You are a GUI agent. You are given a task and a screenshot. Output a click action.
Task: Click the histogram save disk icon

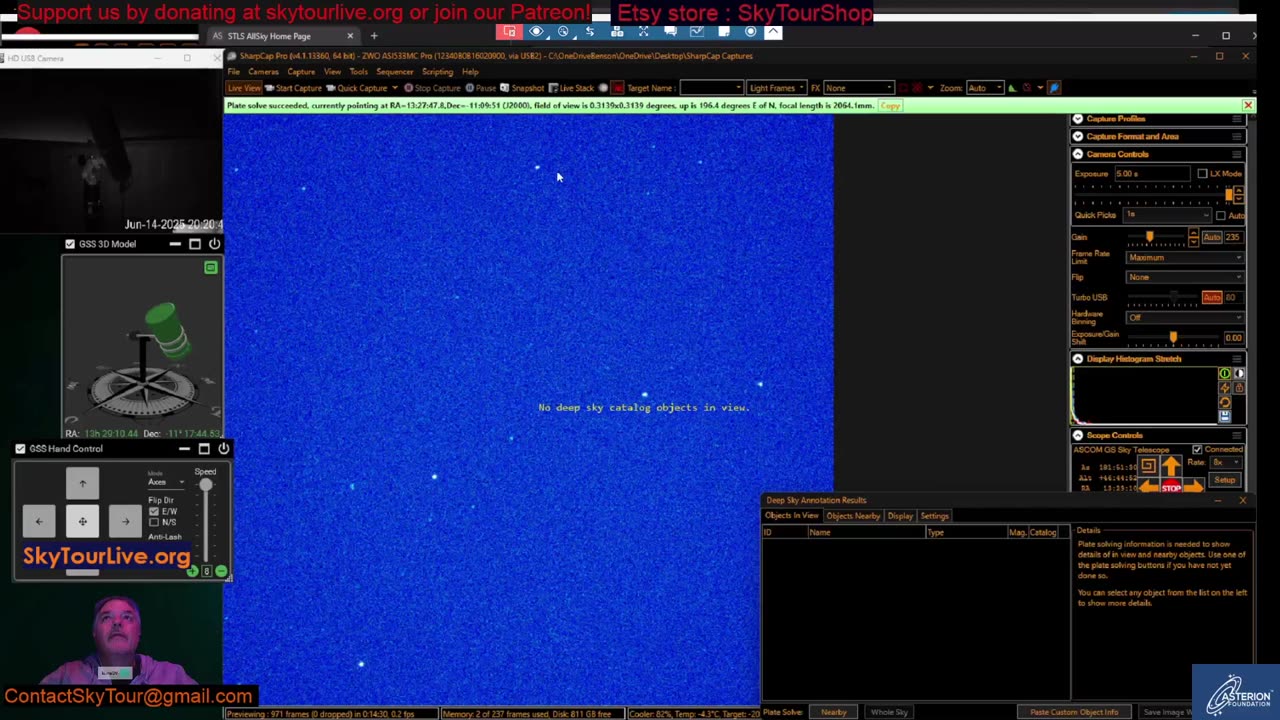(x=1225, y=416)
